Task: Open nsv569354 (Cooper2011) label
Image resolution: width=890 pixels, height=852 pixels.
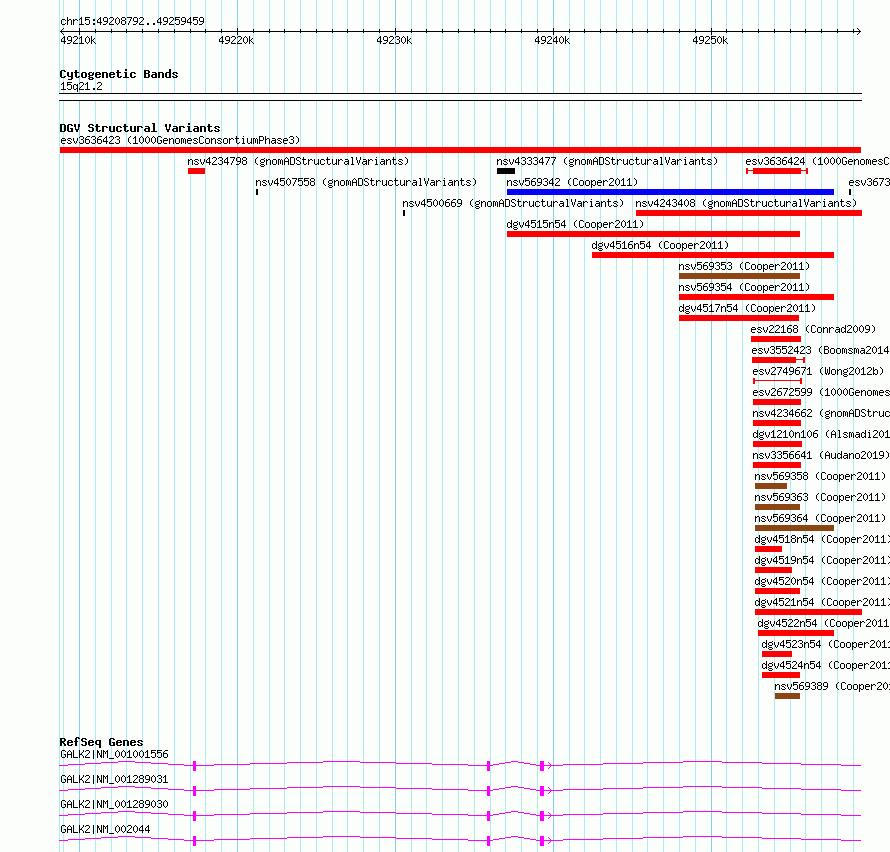Action: click(x=744, y=287)
